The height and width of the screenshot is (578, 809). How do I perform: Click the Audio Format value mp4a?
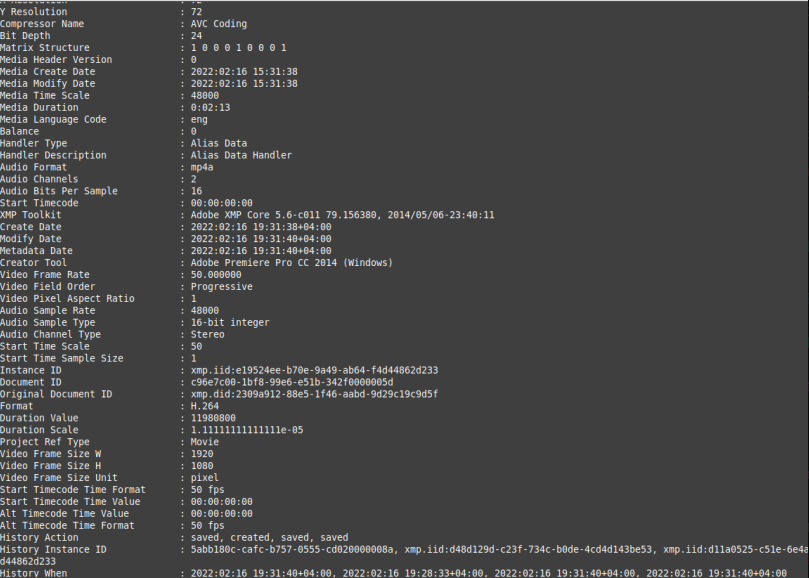tap(202, 167)
